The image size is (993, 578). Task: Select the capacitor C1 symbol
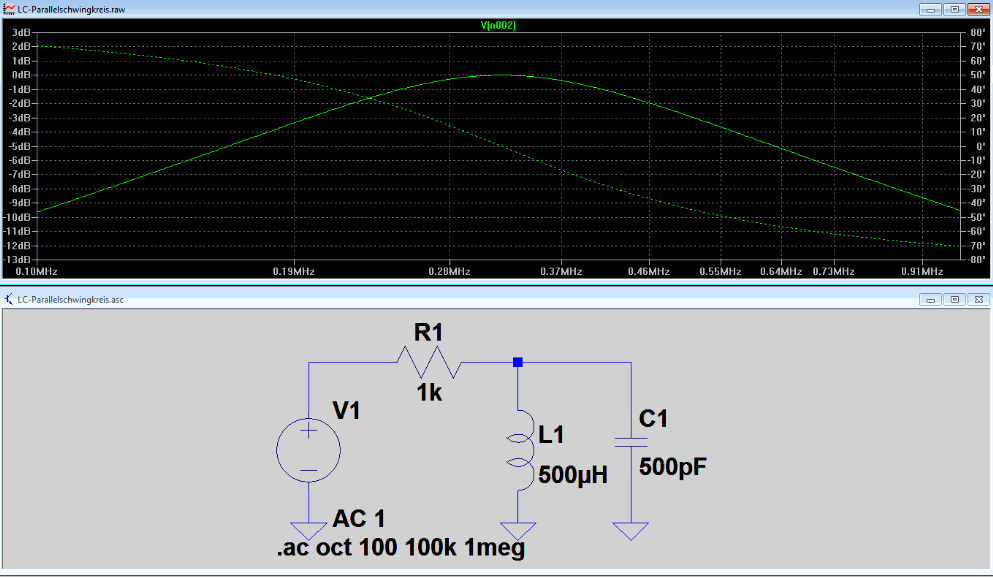(631, 442)
